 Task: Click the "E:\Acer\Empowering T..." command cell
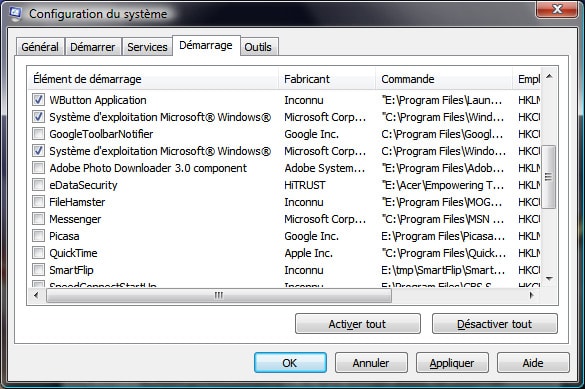click(x=442, y=185)
